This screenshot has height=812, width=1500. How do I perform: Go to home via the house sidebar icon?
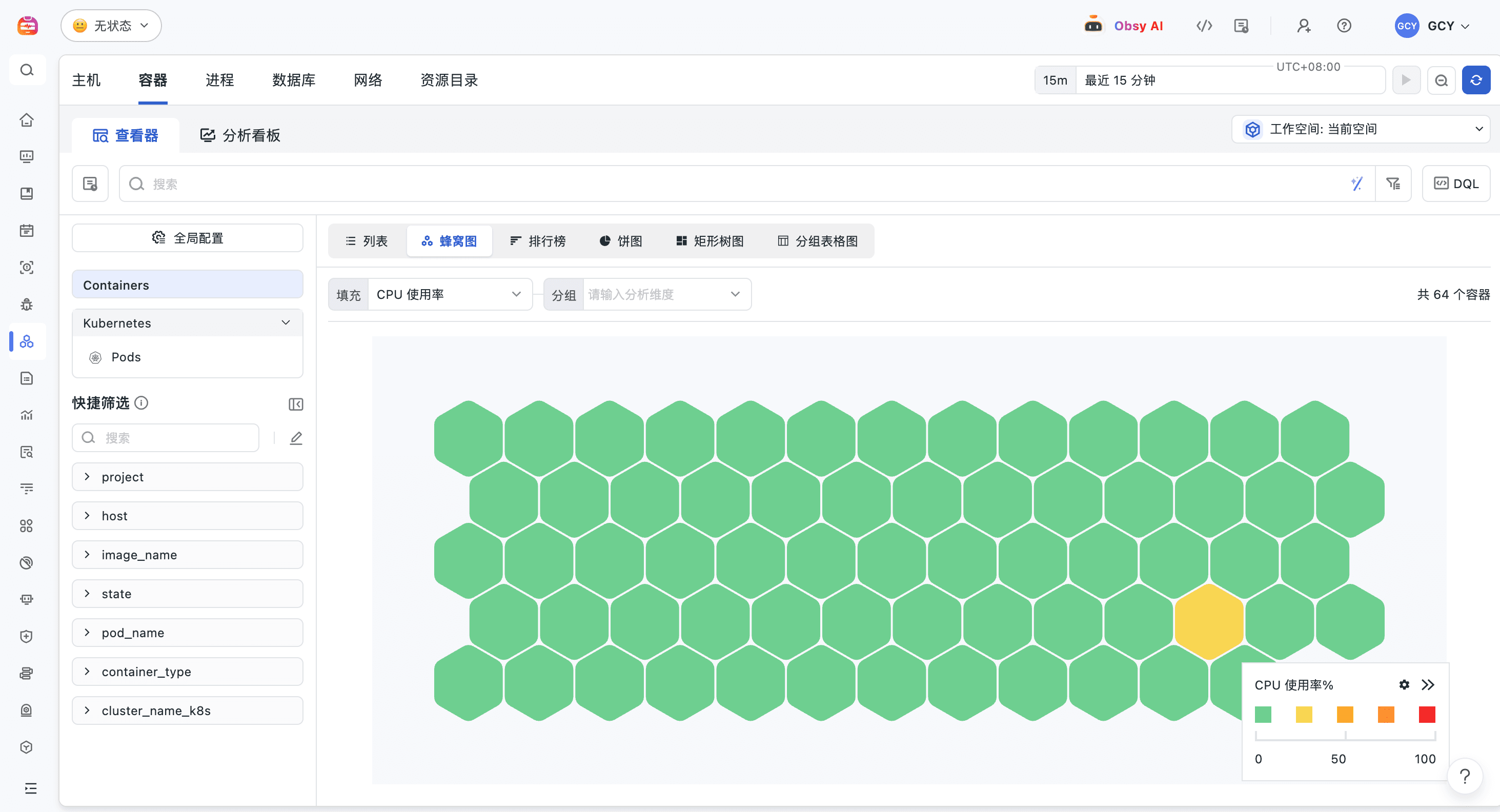coord(27,120)
